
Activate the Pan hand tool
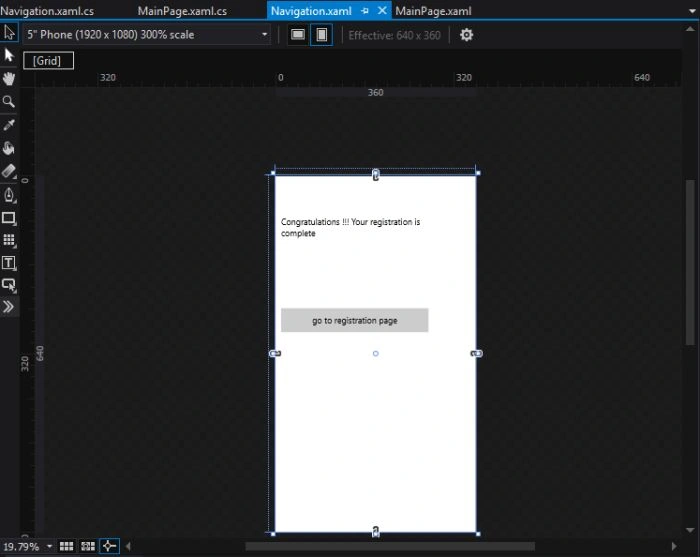9,79
